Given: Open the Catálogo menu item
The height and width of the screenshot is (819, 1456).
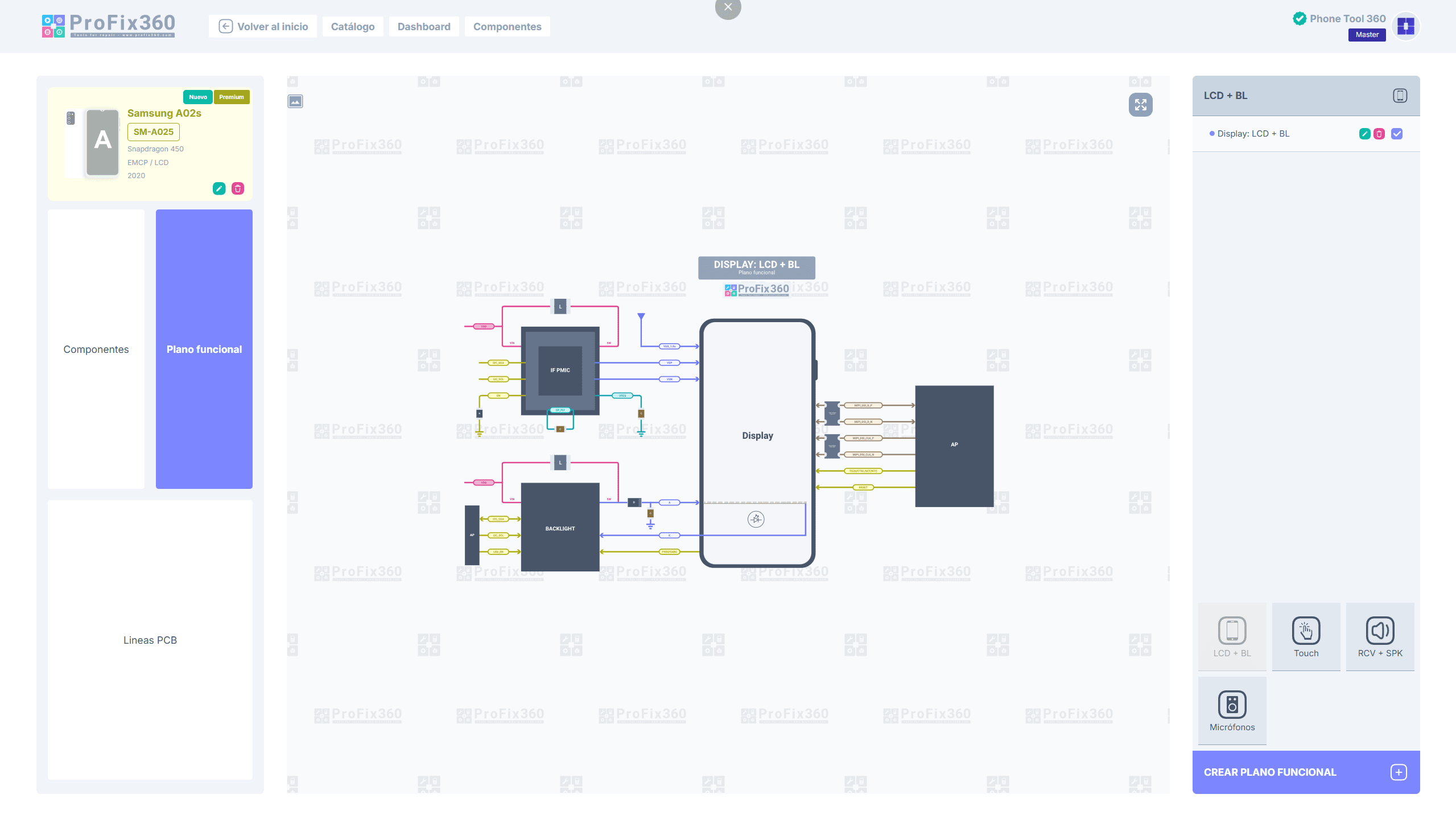Looking at the screenshot, I should click(x=353, y=27).
